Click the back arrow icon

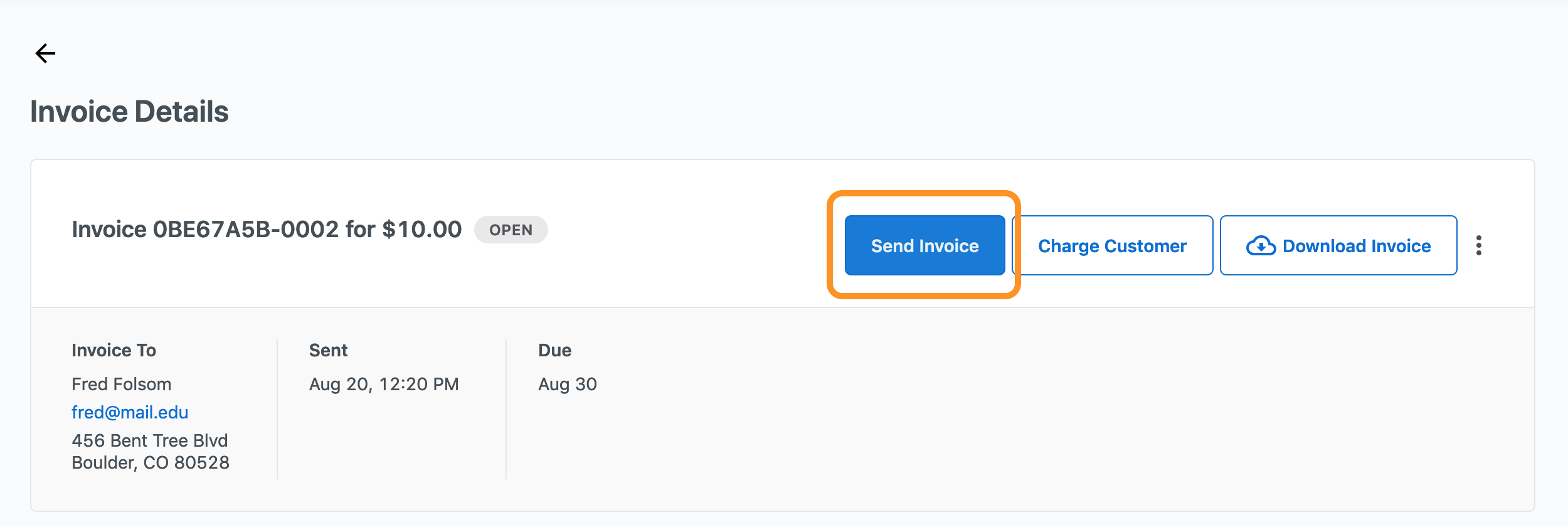point(45,53)
